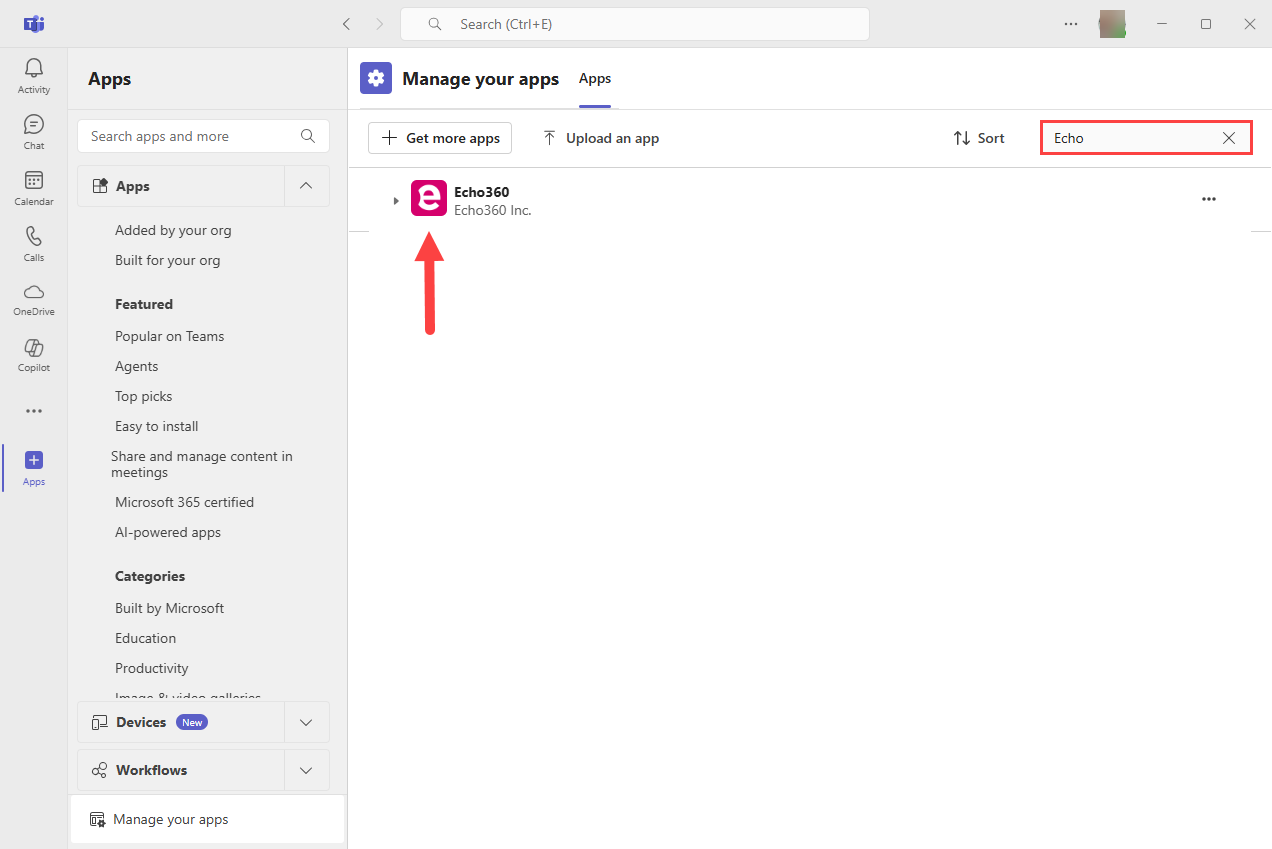Browse the Productivity category
This screenshot has width=1272, height=849.
point(152,668)
